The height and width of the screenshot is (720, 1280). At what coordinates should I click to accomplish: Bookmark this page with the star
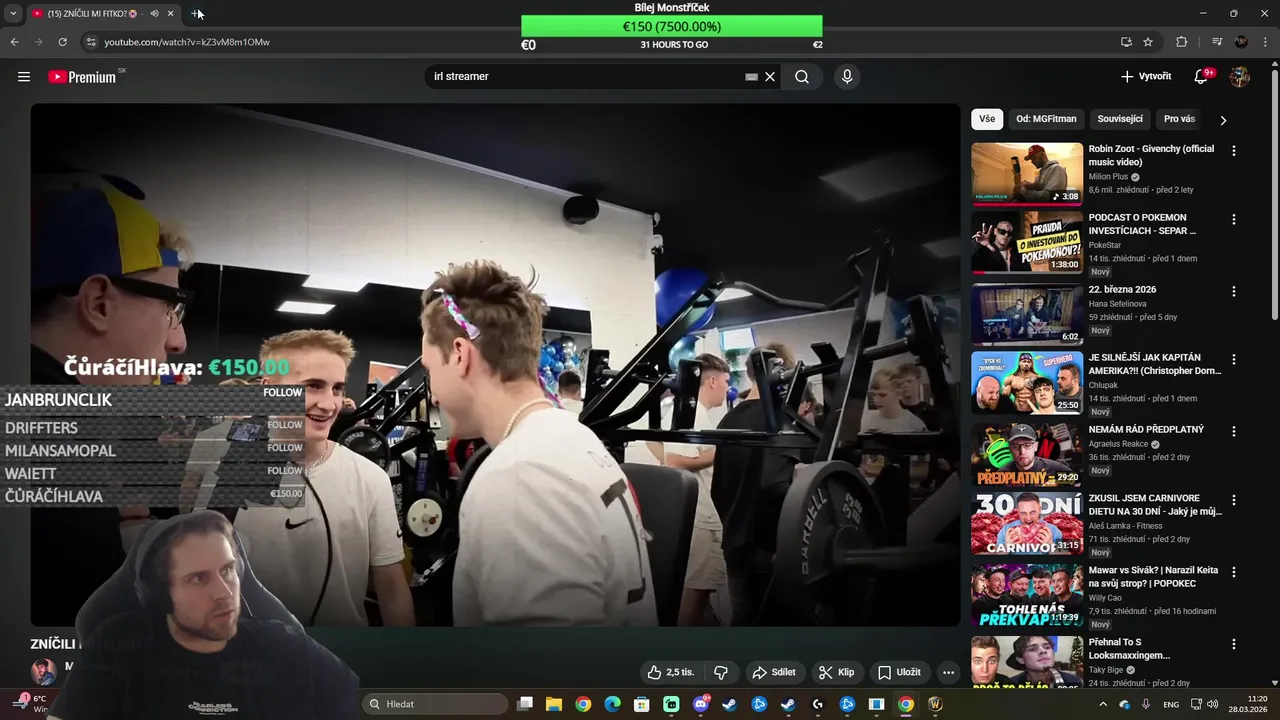(1148, 42)
